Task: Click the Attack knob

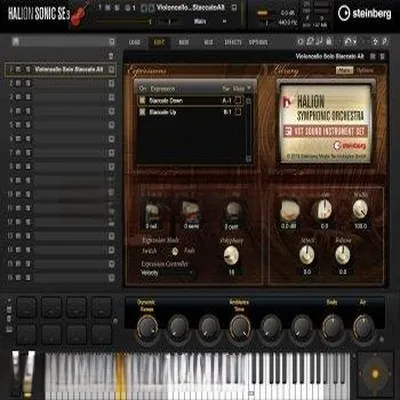Action: coord(307,255)
